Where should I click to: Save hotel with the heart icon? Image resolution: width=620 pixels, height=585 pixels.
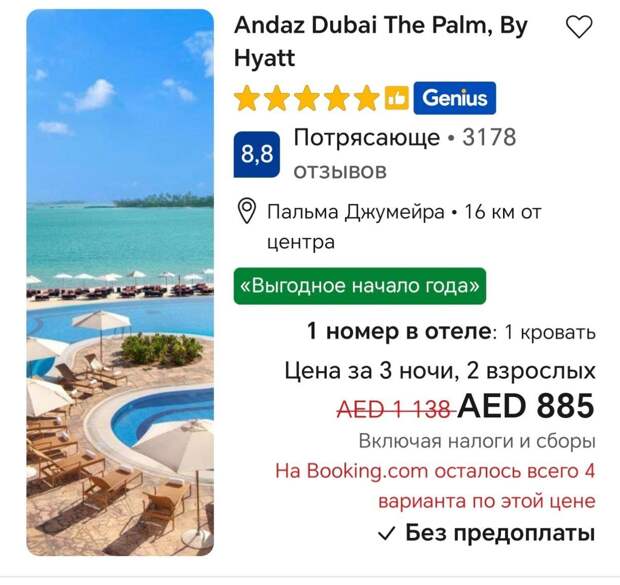tap(579, 27)
